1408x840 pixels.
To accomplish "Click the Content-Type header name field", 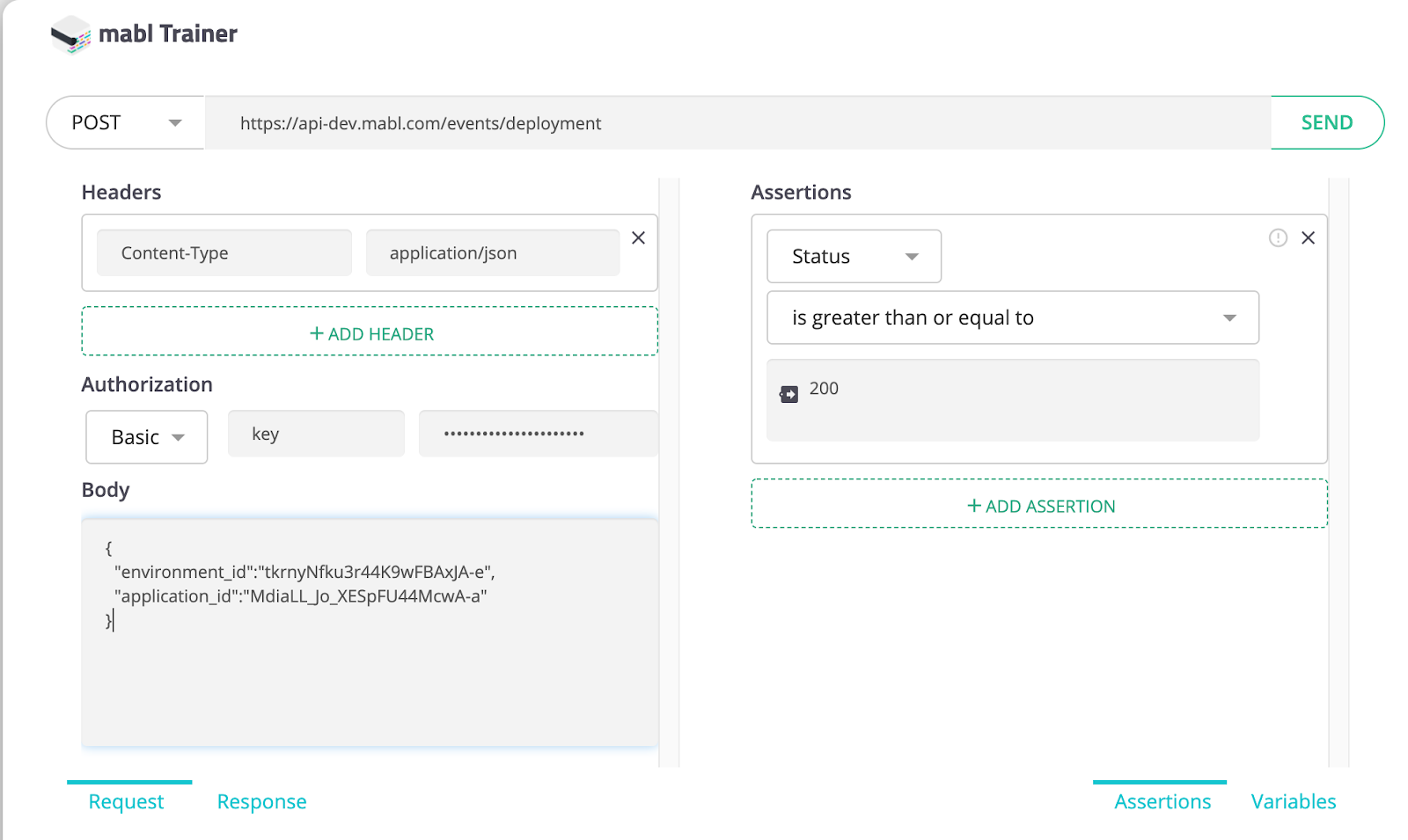I will click(x=224, y=253).
